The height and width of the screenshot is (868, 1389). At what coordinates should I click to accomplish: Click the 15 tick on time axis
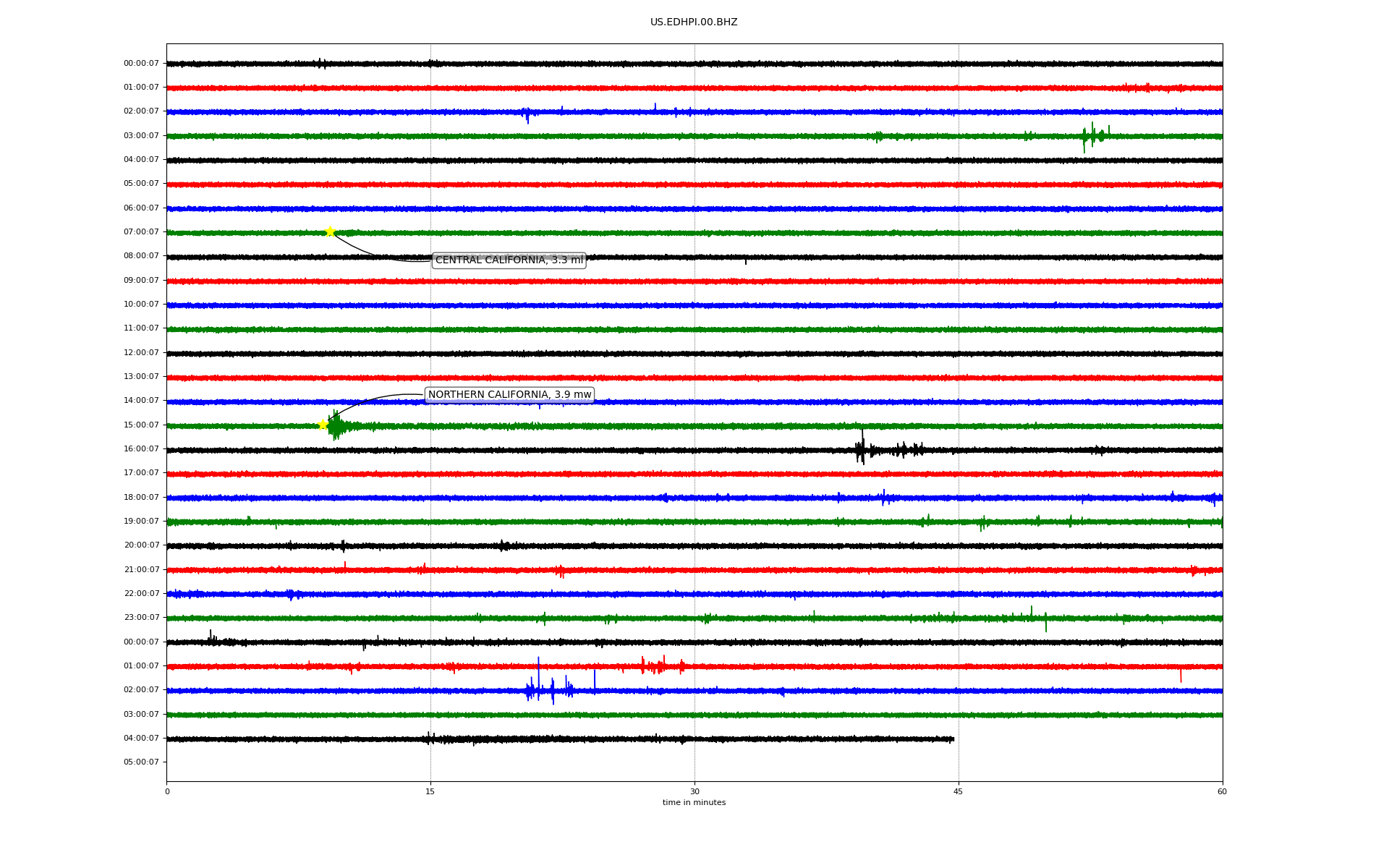coord(430,791)
